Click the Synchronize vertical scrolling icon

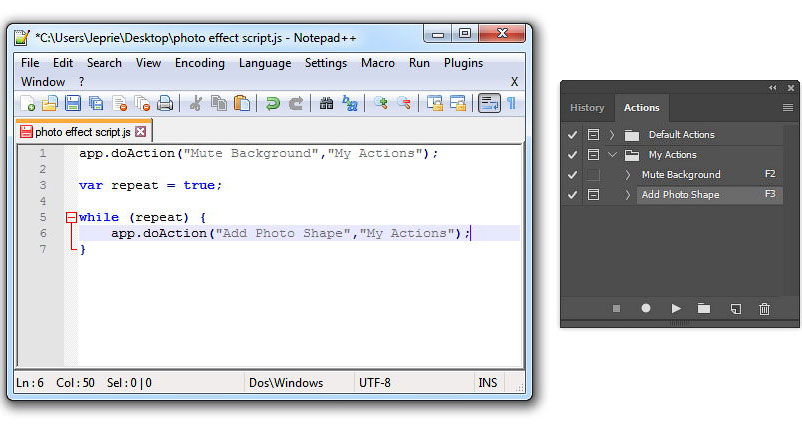pos(434,103)
